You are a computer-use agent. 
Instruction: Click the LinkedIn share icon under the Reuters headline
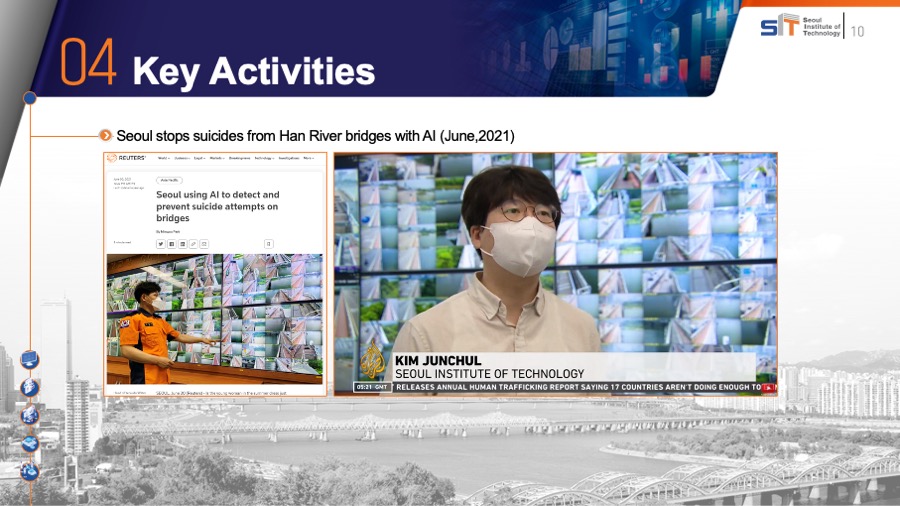point(183,244)
